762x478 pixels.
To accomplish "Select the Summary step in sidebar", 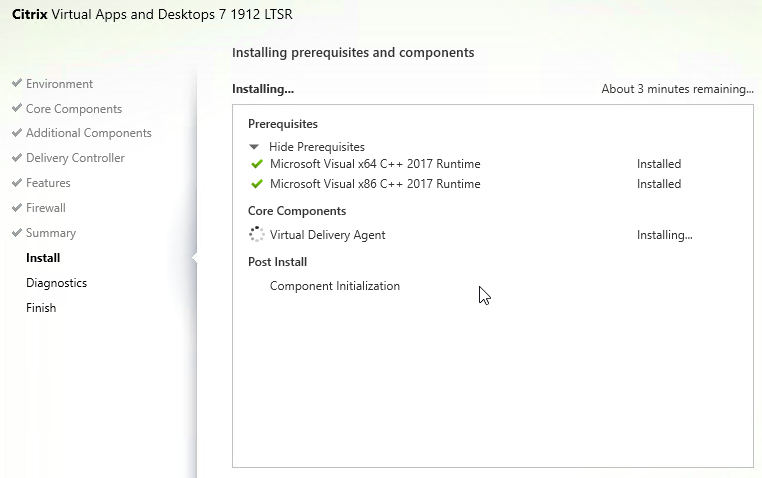I will [51, 233].
